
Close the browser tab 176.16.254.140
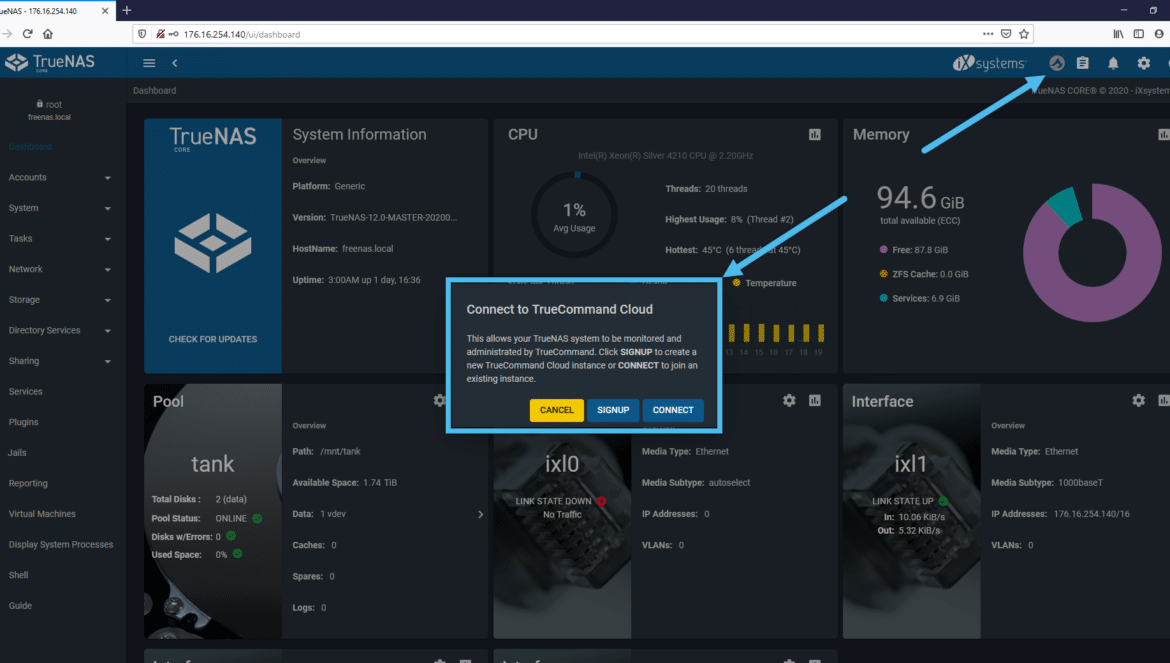pos(104,11)
